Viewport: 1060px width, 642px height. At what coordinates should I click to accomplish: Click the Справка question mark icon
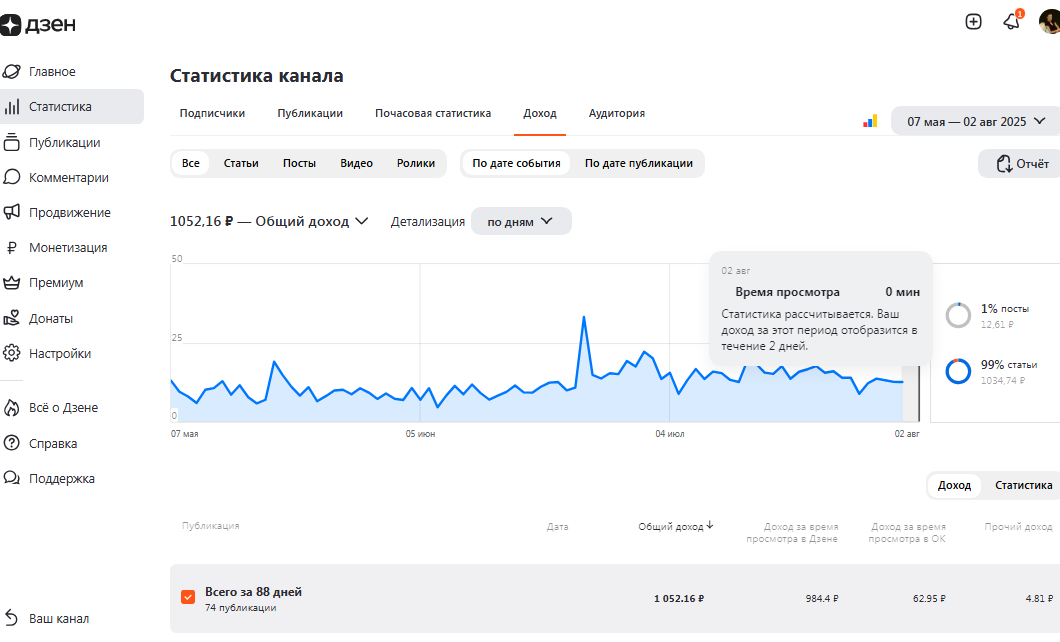(x=11, y=443)
